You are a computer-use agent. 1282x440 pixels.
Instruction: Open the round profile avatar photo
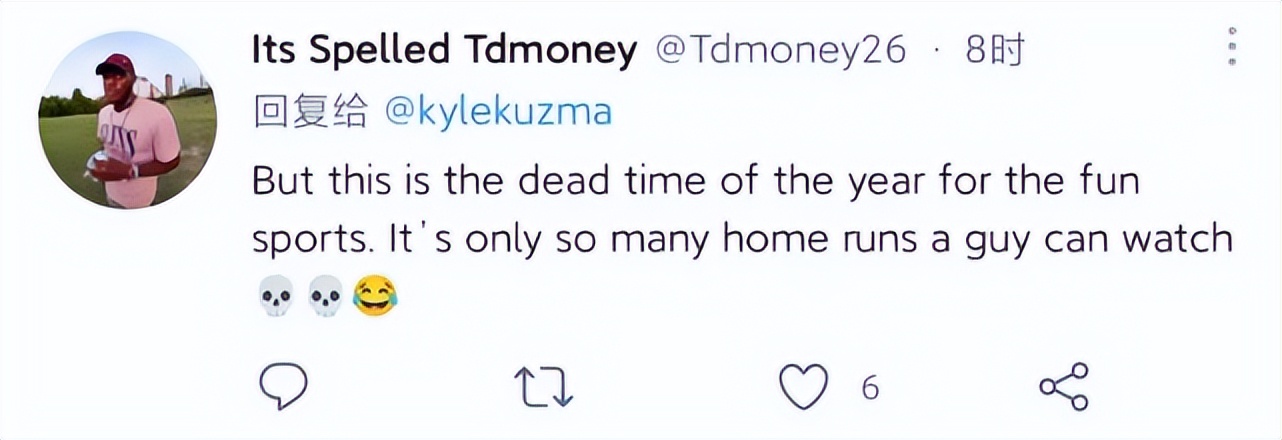(127, 118)
